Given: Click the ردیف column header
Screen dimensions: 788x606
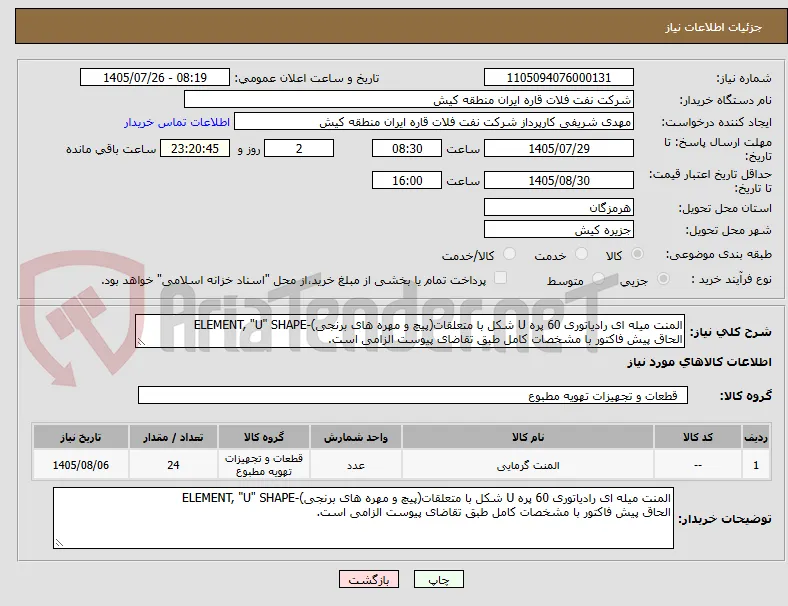Looking at the screenshot, I should click(x=756, y=437).
